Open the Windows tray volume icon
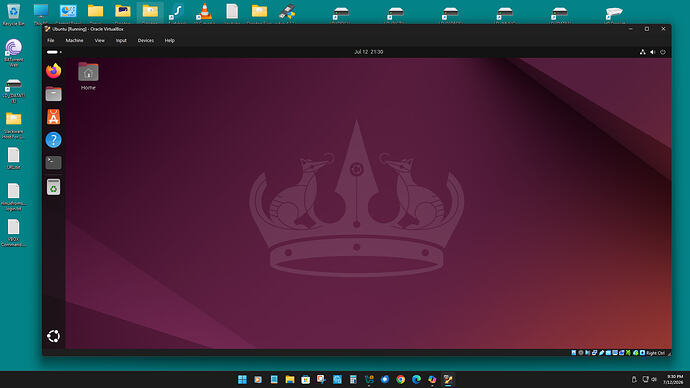 point(654,379)
